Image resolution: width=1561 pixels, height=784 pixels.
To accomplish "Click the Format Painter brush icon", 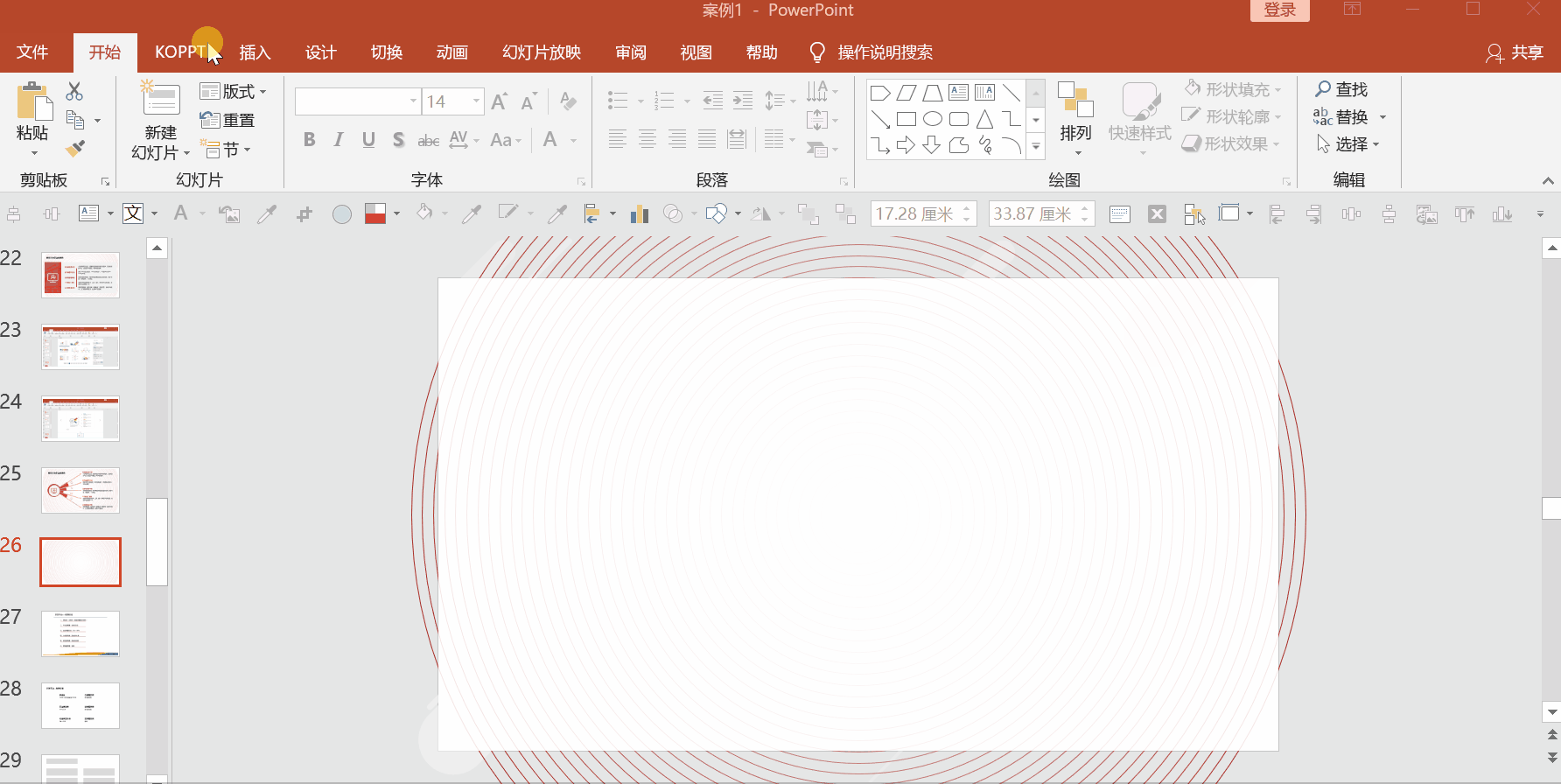I will pos(75,149).
